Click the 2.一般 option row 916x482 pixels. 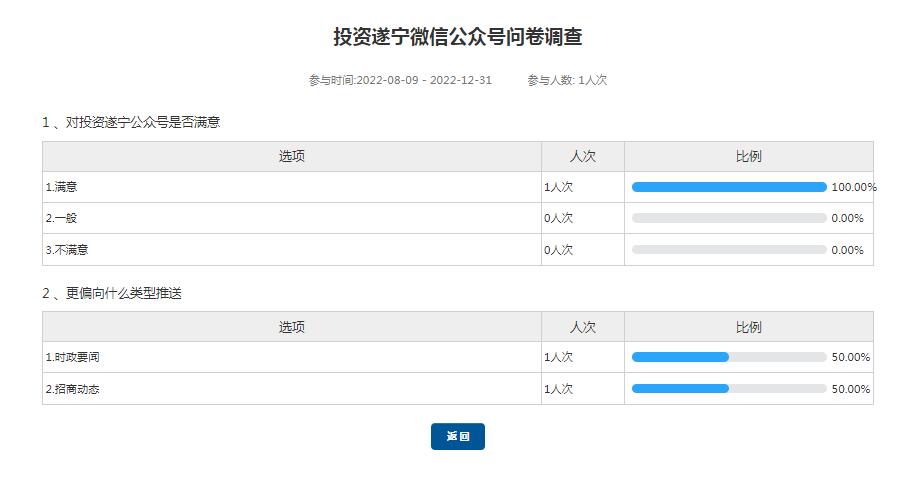pos(61,218)
